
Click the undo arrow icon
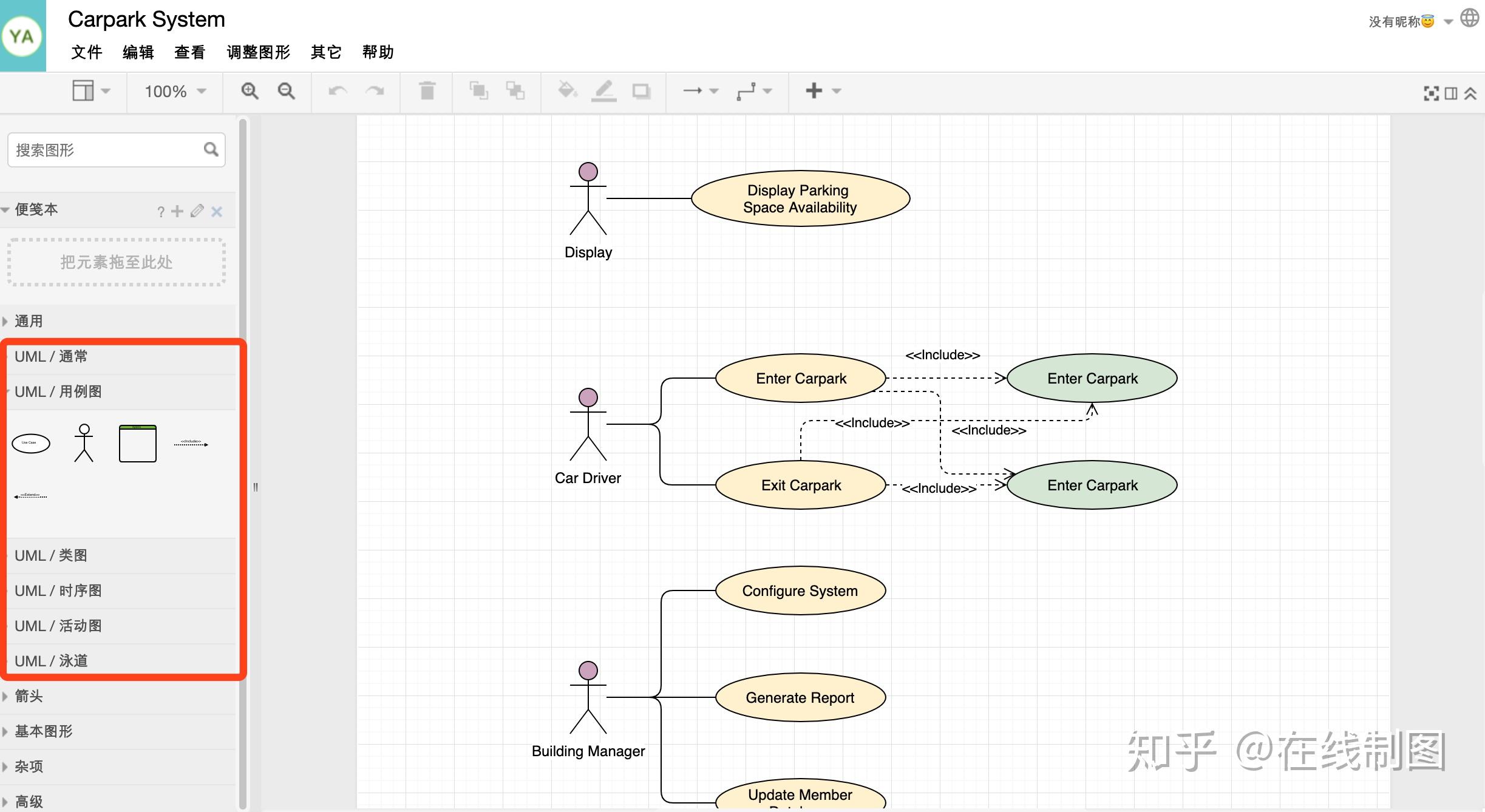(338, 91)
